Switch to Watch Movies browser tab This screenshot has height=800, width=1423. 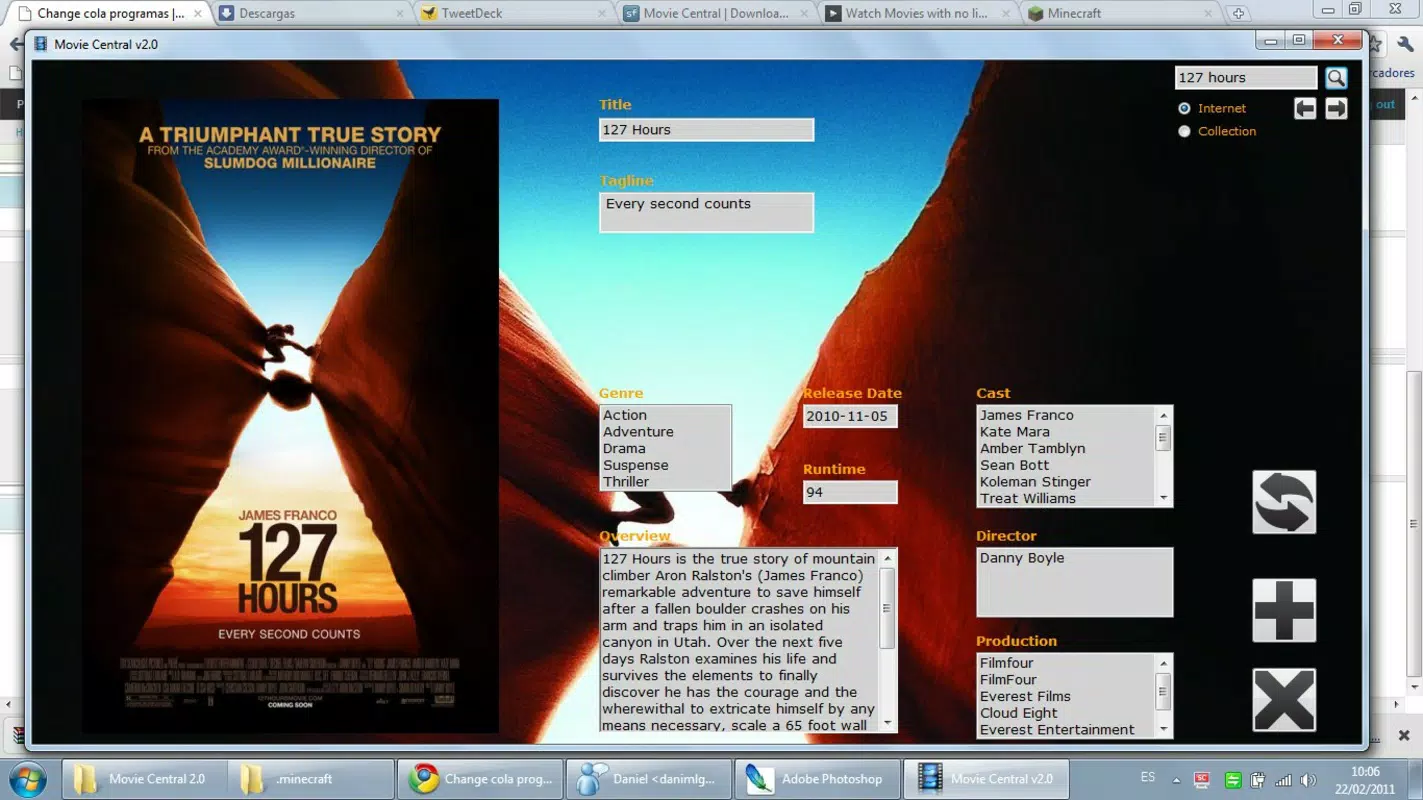[916, 13]
